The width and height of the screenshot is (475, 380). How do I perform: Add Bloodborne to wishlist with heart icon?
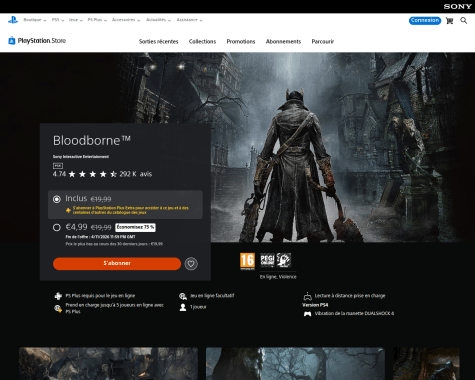coord(191,264)
